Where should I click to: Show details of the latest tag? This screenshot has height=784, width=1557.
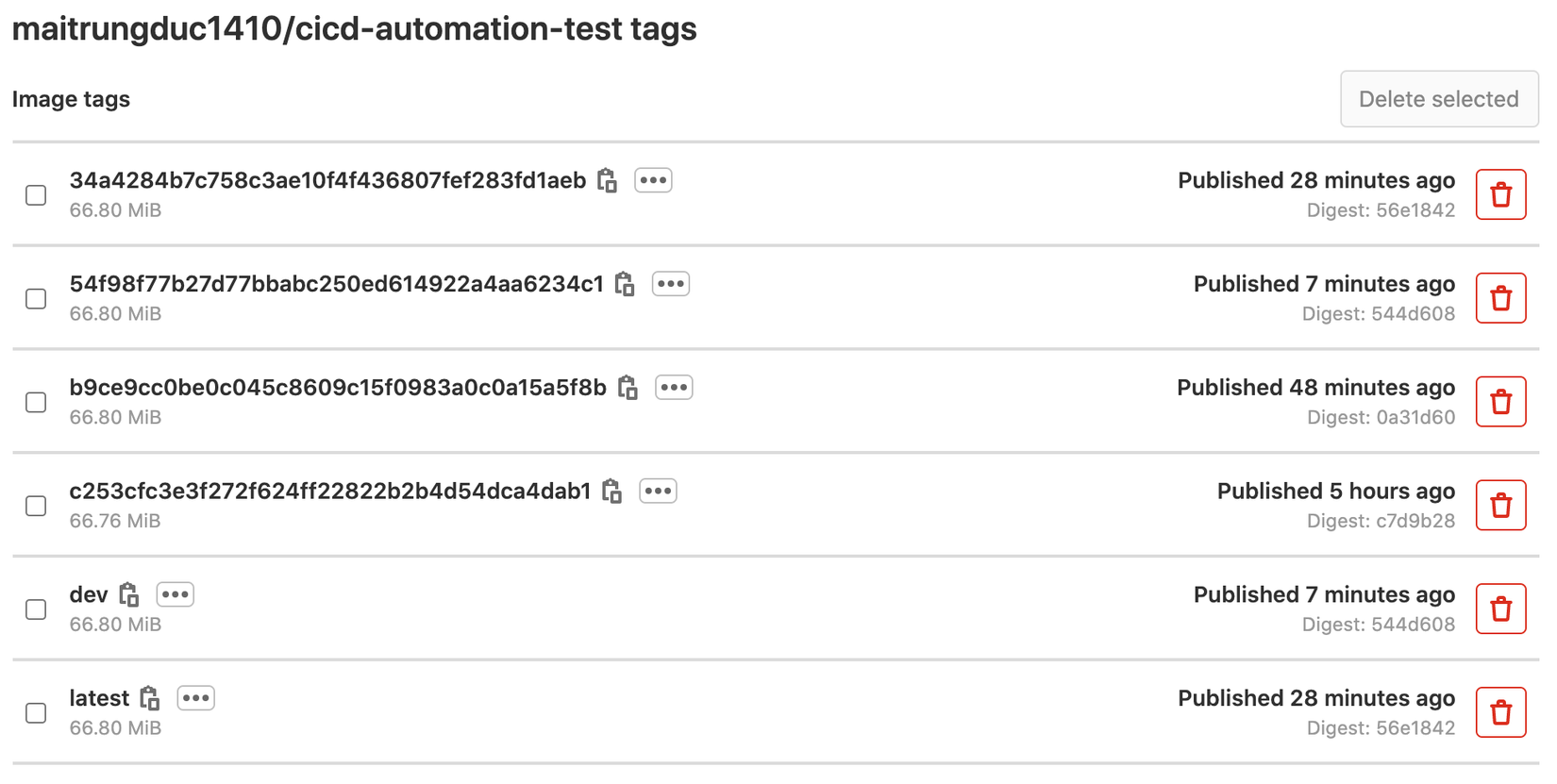tap(196, 698)
